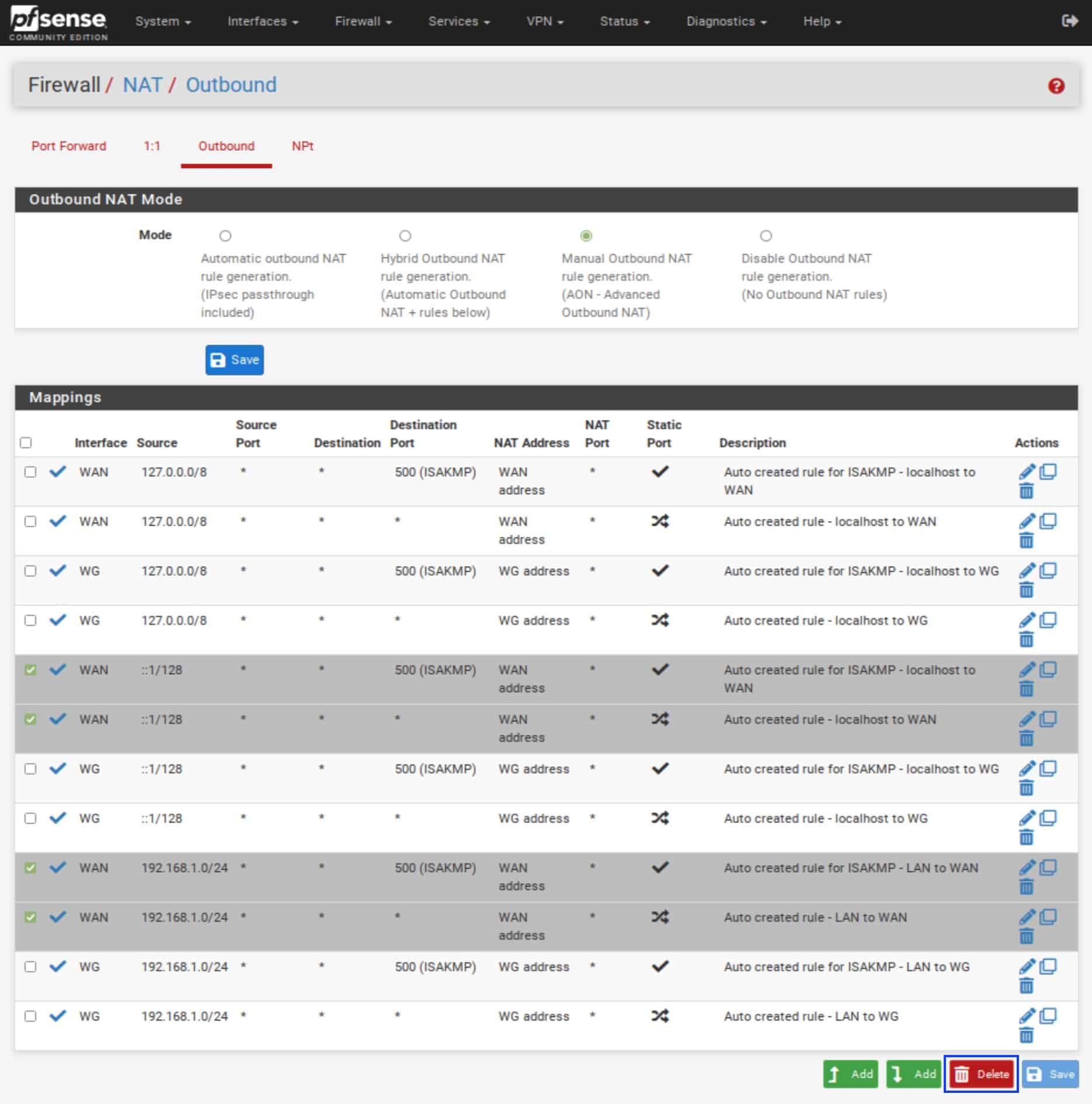Toggle enabled checkmark on LAN to WG row
This screenshot has height=1104, width=1092.
point(57,1016)
